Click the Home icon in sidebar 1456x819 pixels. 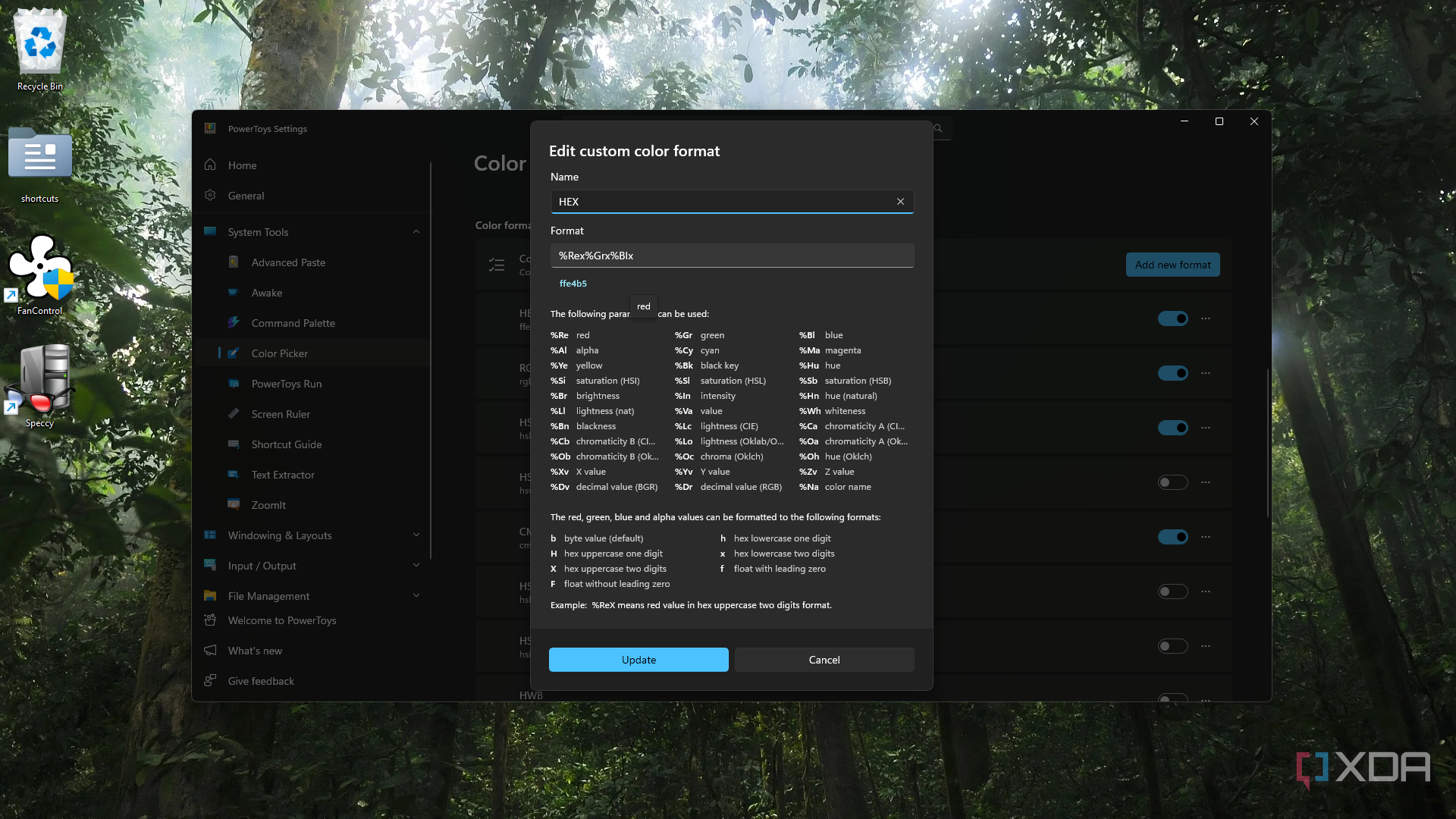(x=210, y=165)
